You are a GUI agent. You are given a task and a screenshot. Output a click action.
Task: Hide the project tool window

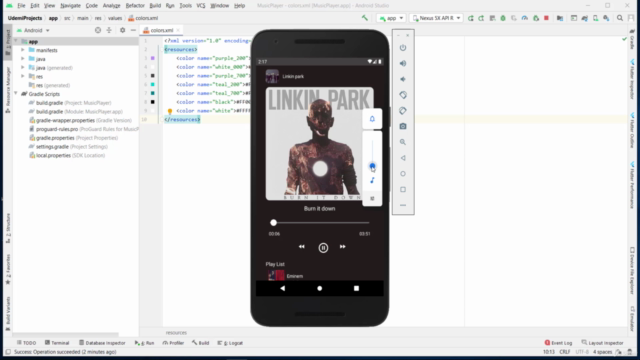pos(133,30)
